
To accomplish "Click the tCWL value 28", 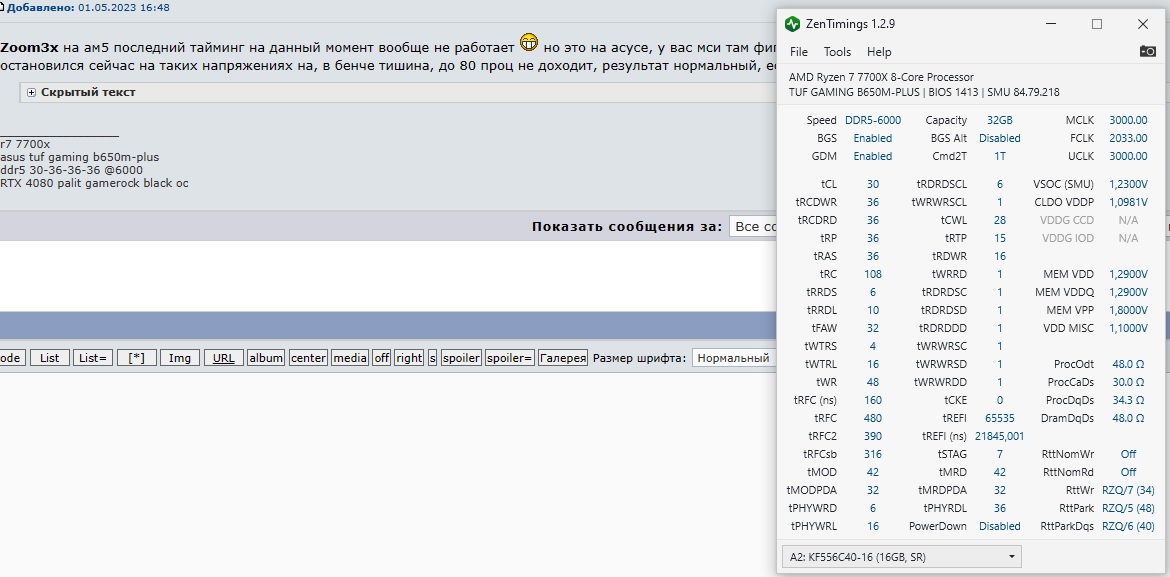I will [1000, 220].
